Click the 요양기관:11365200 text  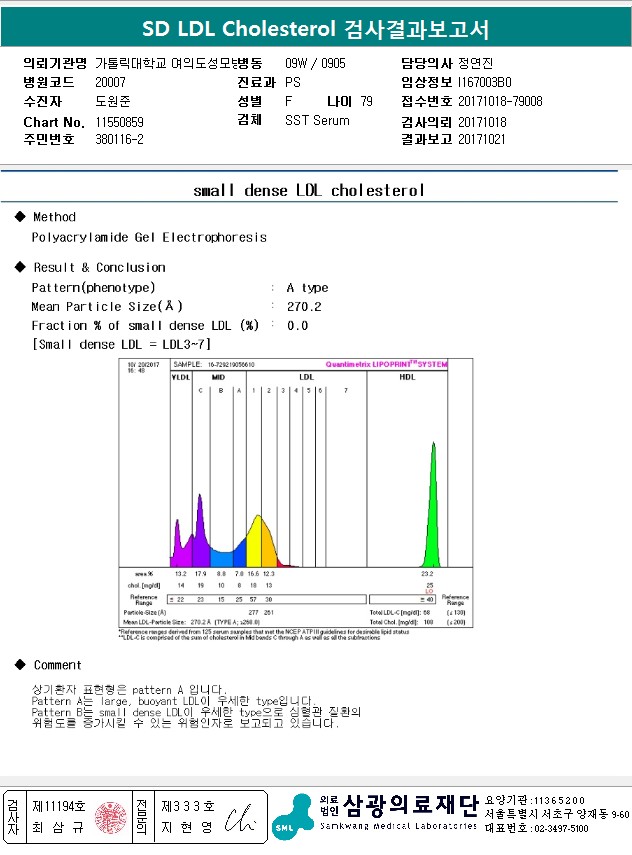[x=535, y=800]
